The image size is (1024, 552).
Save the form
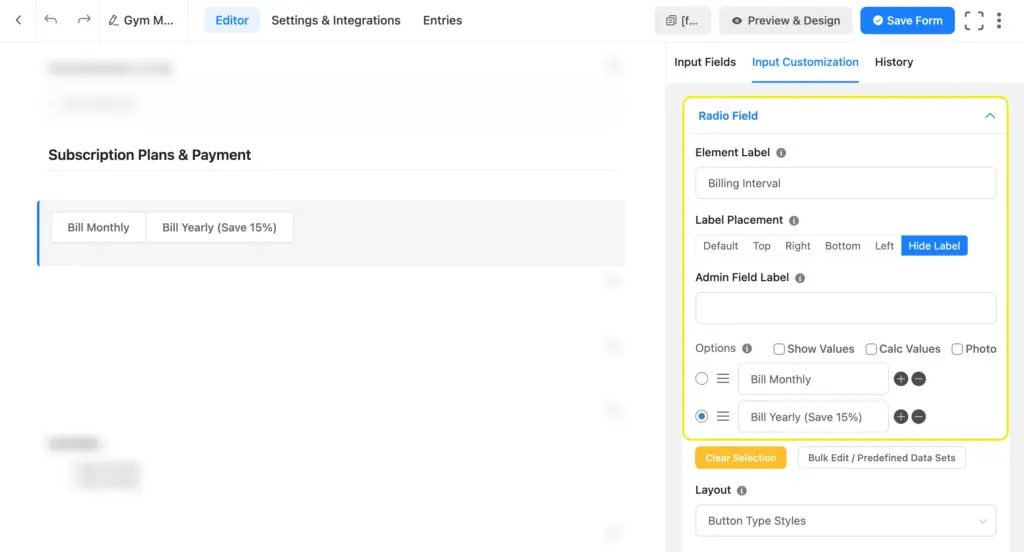click(x=907, y=20)
